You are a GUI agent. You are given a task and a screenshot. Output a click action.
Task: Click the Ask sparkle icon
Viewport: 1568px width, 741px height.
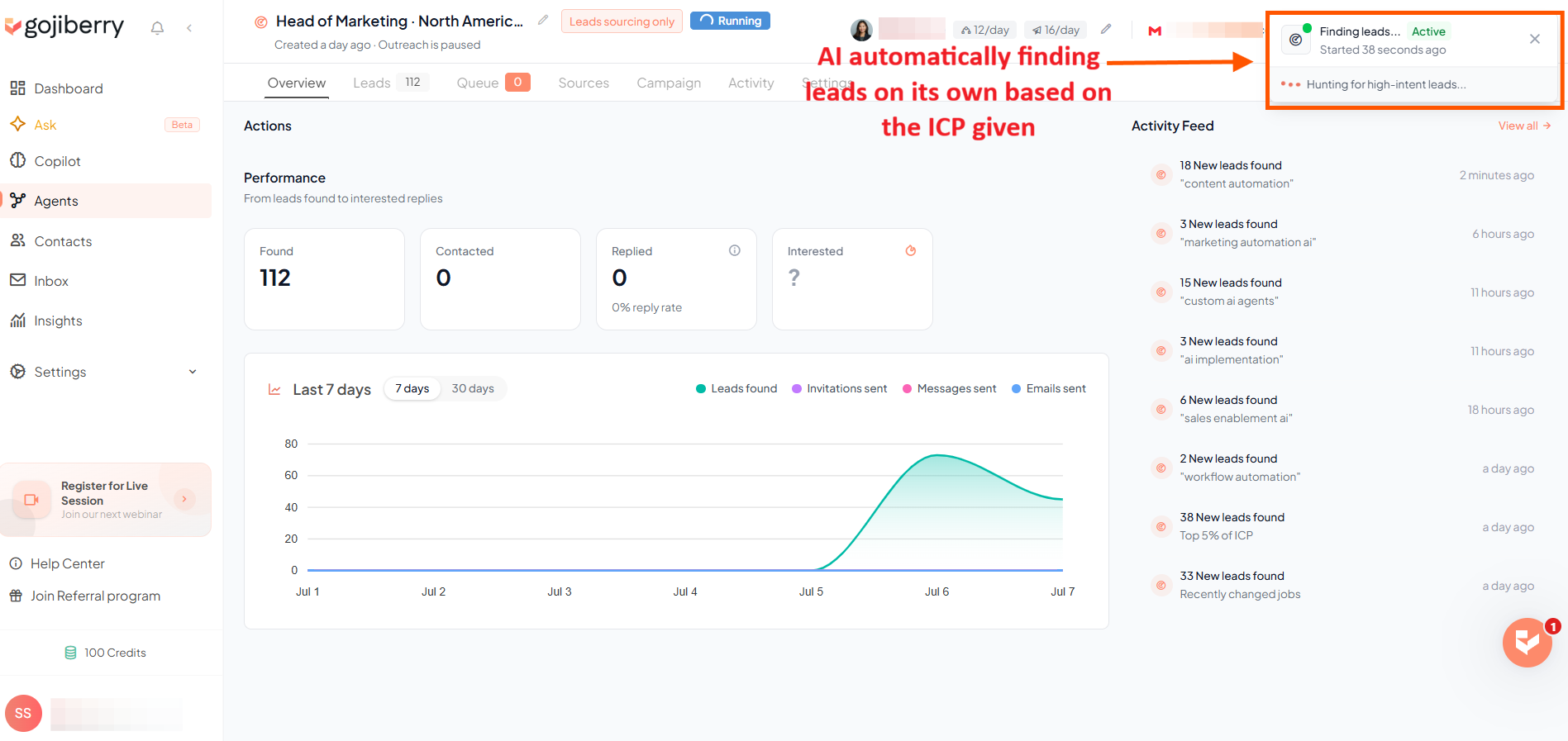pyautogui.click(x=17, y=124)
